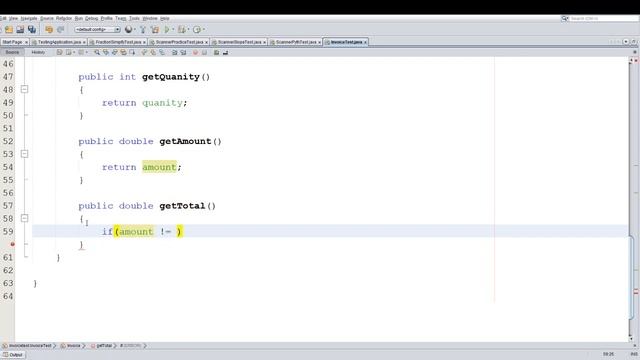Open the Navigate menu
The image size is (640, 360).
(29, 18)
